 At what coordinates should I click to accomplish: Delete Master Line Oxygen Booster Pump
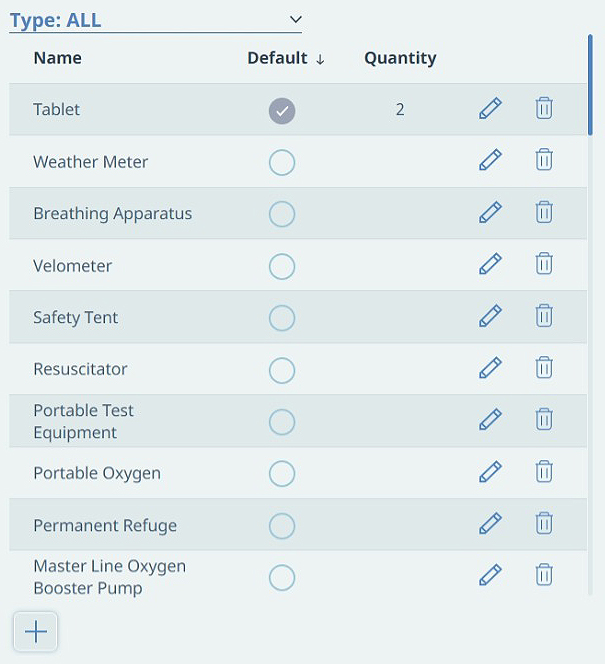544,575
